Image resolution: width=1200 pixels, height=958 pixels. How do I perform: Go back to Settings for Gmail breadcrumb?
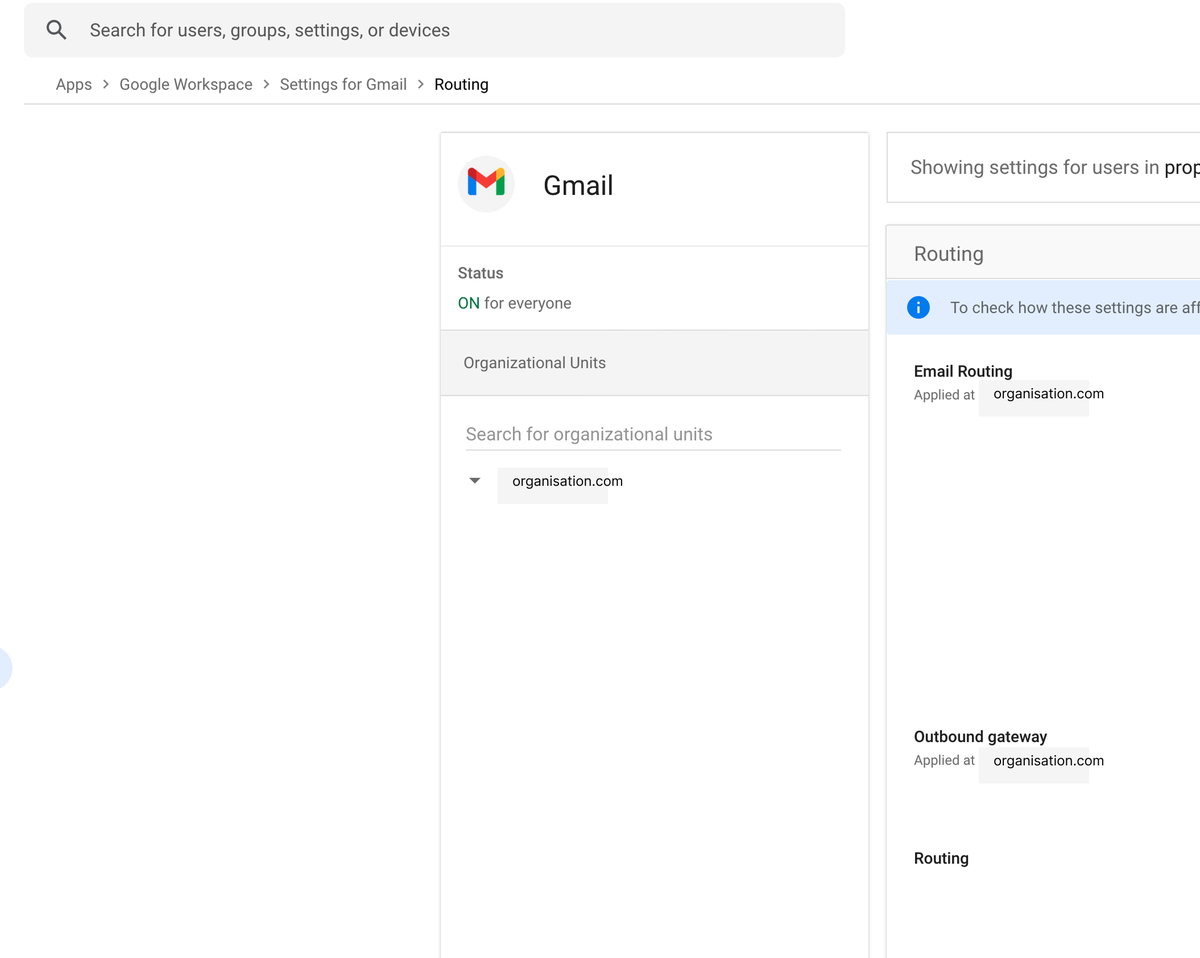(343, 84)
